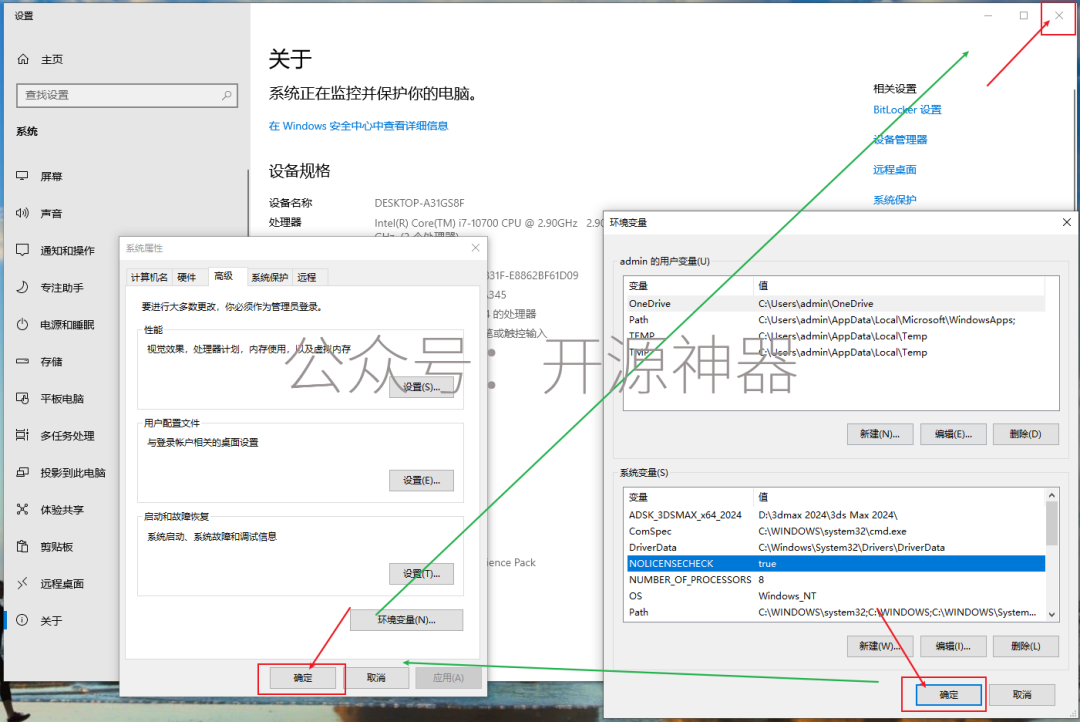This screenshot has height=722, width=1080.
Task: Open 性能 设置(S)... button
Action: pyautogui.click(x=421, y=386)
